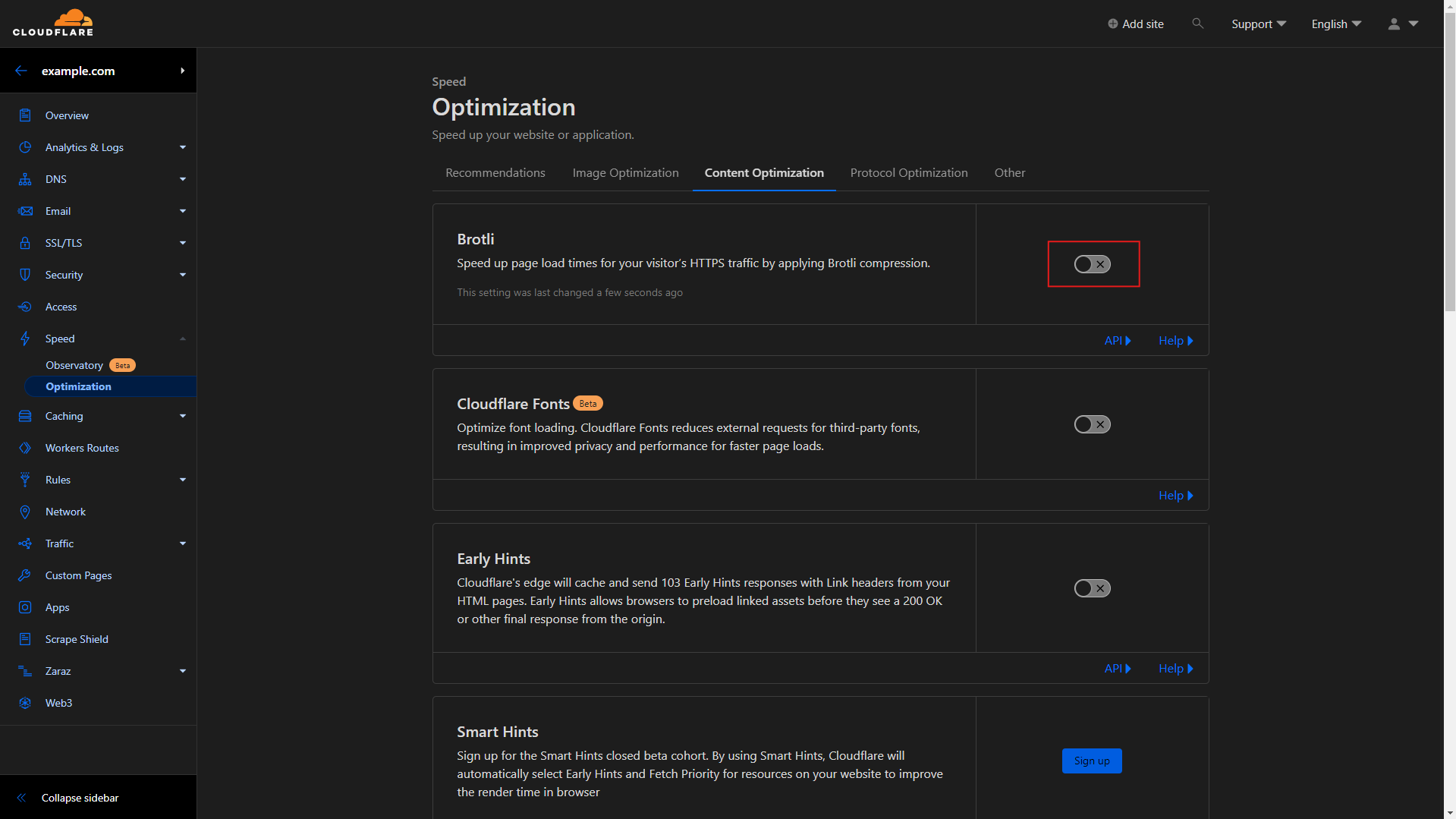The height and width of the screenshot is (819, 1456).
Task: Turn on Cloudflare Fonts
Action: click(x=1092, y=424)
